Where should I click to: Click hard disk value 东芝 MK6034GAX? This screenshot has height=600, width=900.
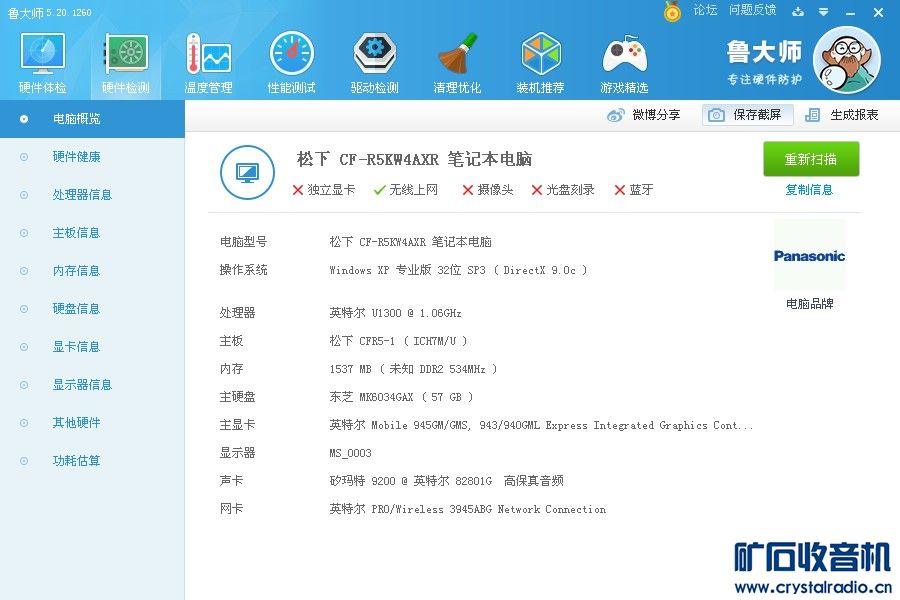[401, 397]
